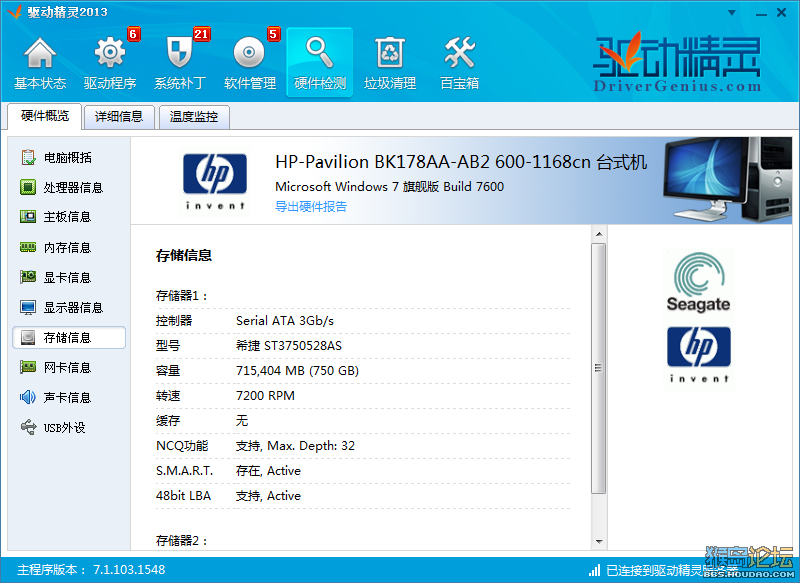
Task: Click the 内存信息 RAM icon
Action: point(28,247)
